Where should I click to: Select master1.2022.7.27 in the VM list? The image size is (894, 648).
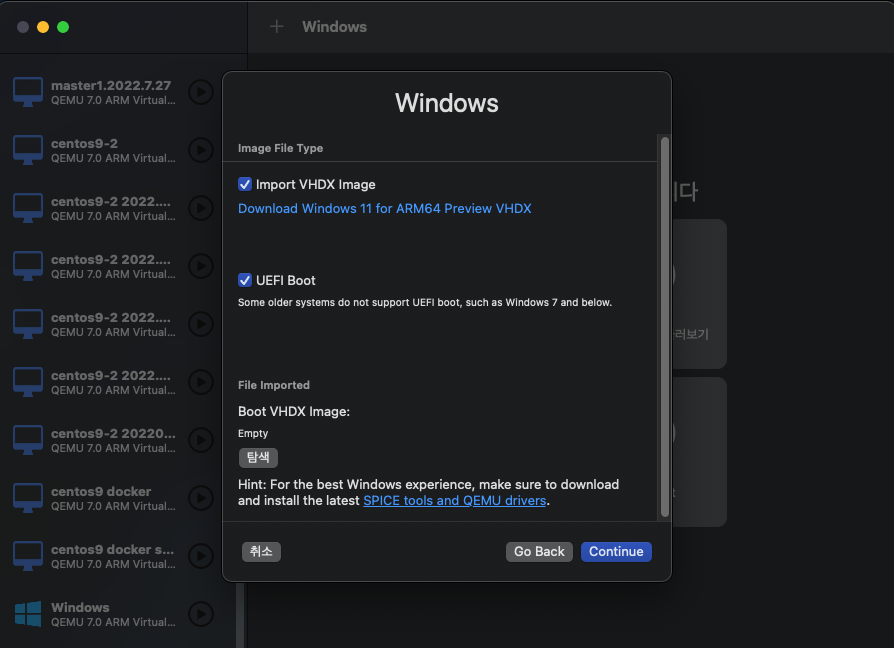pyautogui.click(x=111, y=92)
